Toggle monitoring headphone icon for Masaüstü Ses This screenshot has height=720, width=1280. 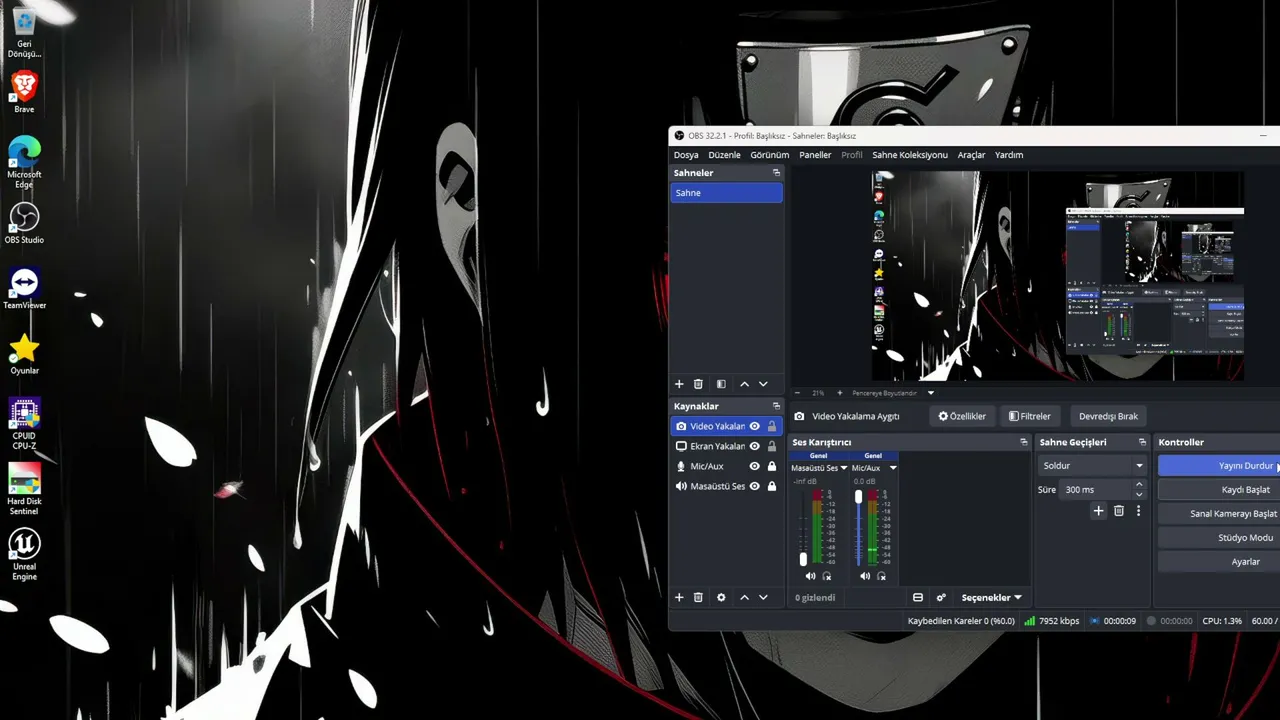coord(826,576)
